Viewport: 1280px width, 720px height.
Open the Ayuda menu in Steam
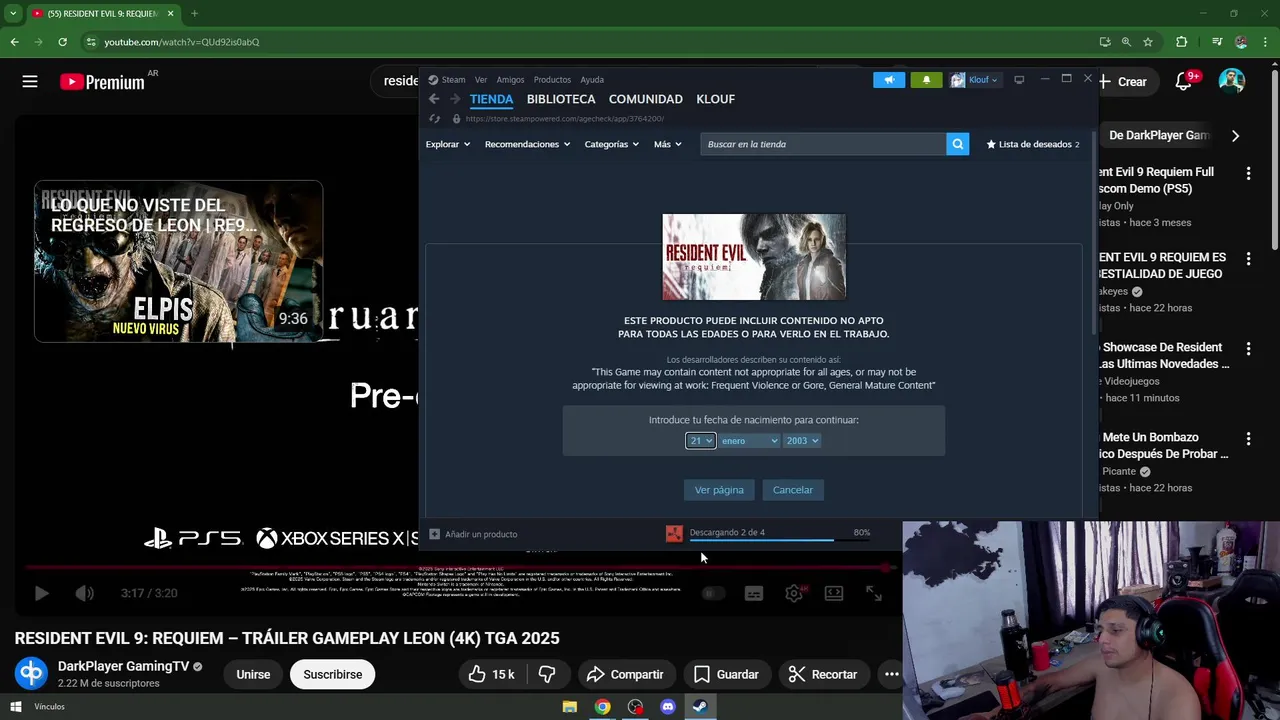(x=592, y=80)
